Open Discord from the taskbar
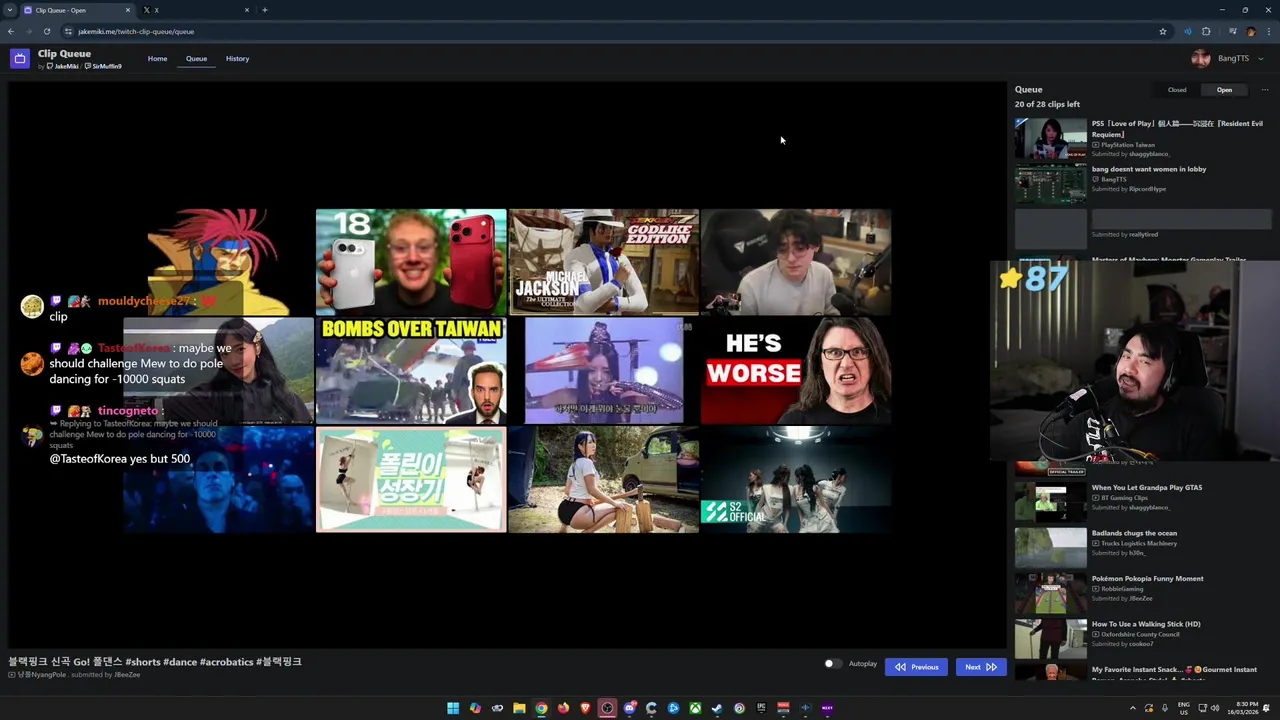 (629, 708)
